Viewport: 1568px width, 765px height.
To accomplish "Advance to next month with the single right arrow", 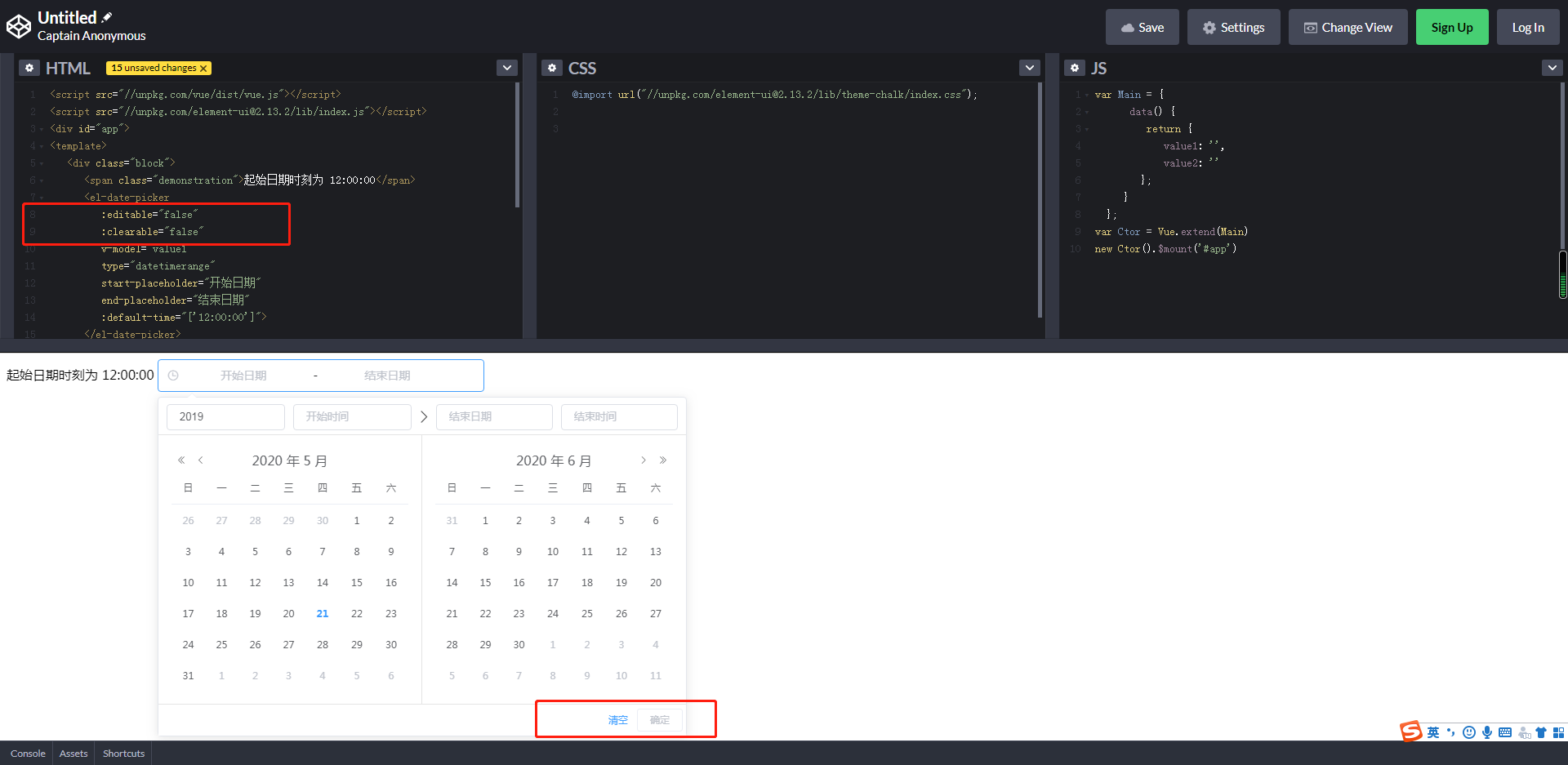I will pyautogui.click(x=644, y=460).
